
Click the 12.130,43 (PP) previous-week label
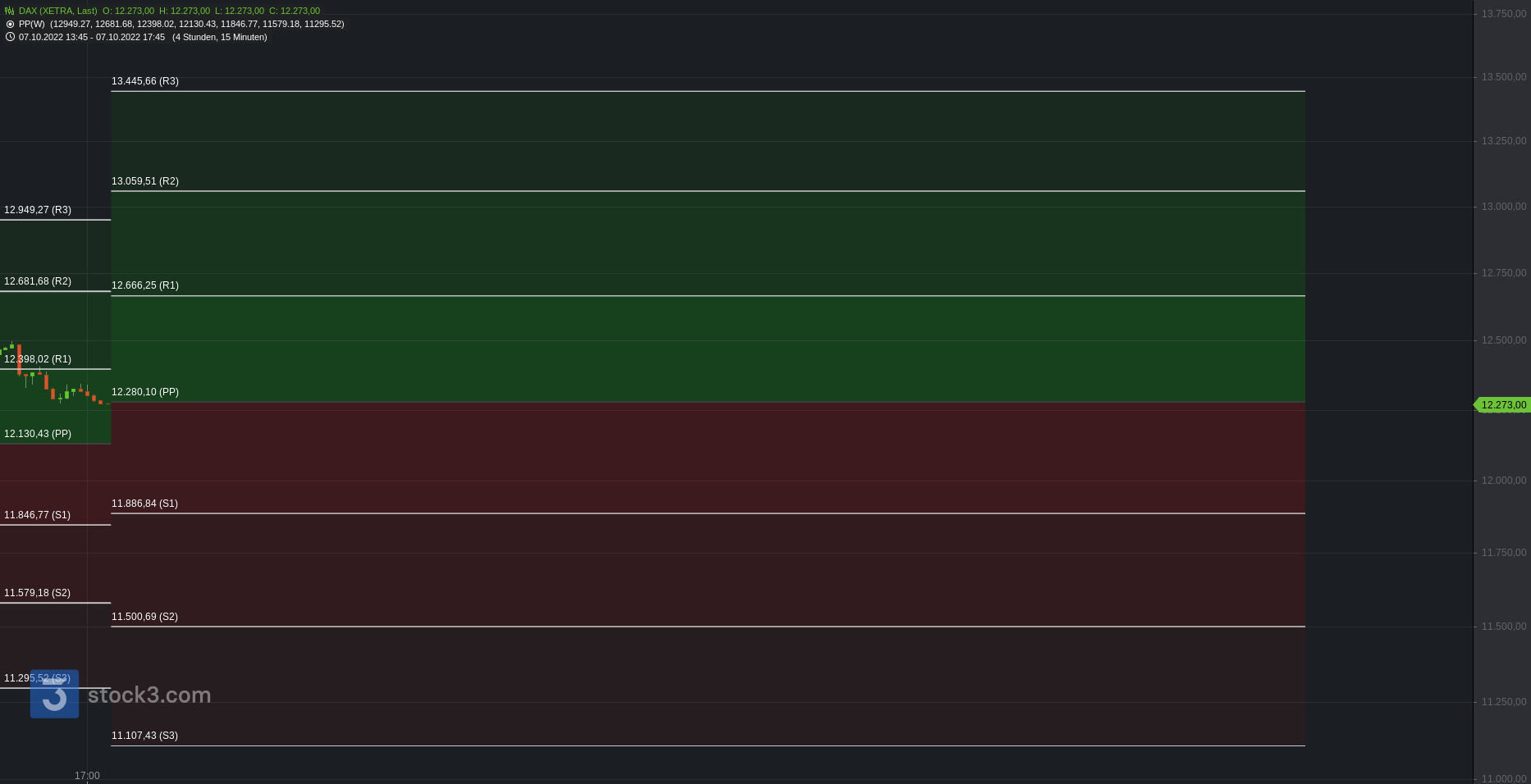tap(38, 434)
